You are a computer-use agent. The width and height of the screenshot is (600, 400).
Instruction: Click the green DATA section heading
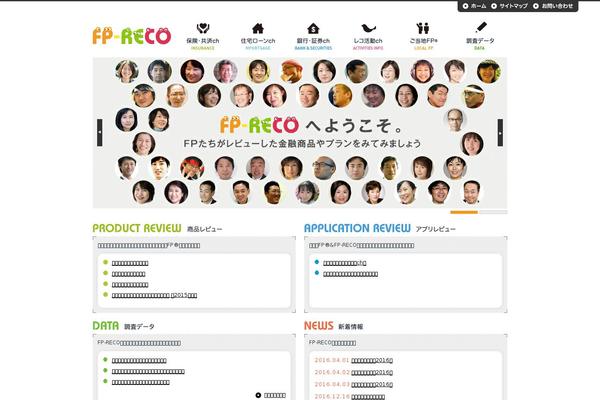106,326
